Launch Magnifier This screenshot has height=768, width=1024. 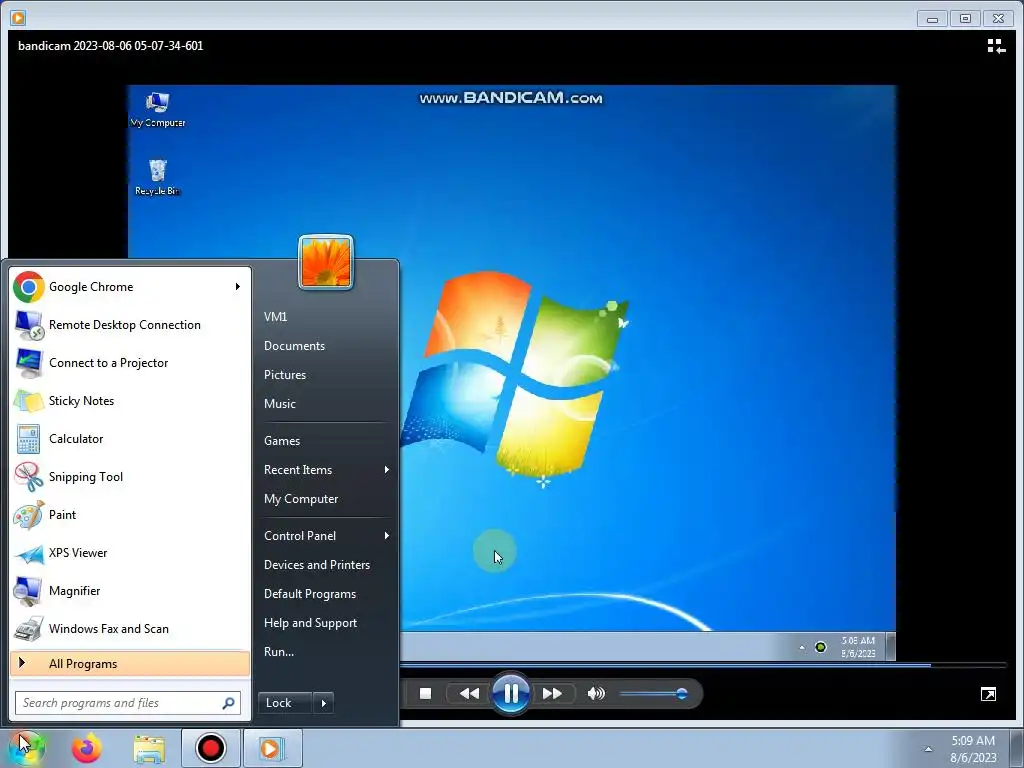tap(129, 590)
